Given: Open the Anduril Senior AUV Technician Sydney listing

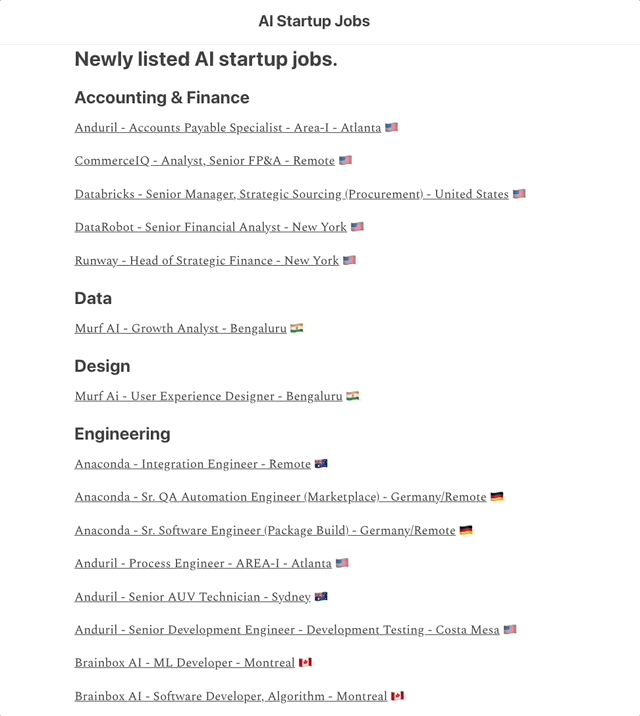Looking at the screenshot, I should click(193, 597).
